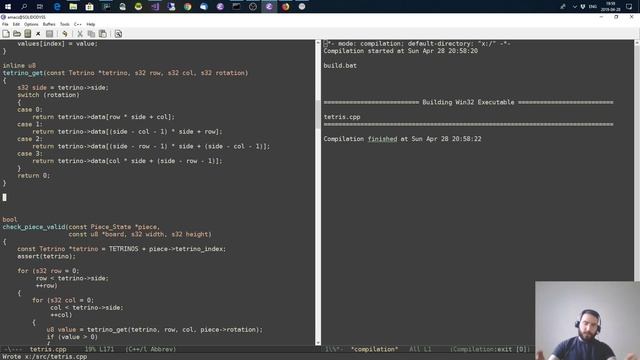Open the C++ menu
Image resolution: width=640 pixels, height=360 pixels.
tap(78, 24)
